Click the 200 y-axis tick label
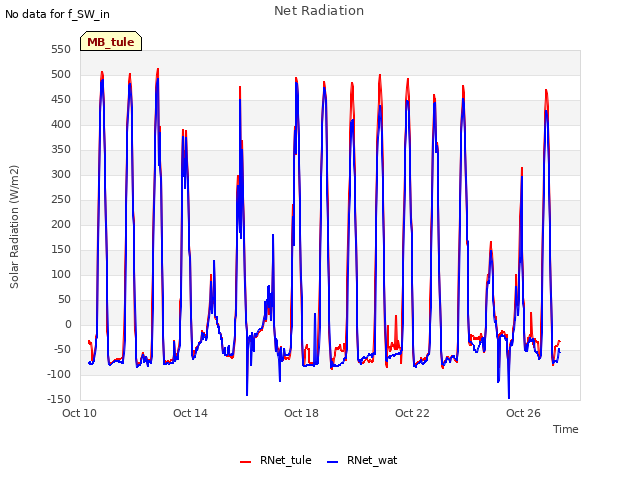The width and height of the screenshot is (640, 480). click(x=61, y=224)
